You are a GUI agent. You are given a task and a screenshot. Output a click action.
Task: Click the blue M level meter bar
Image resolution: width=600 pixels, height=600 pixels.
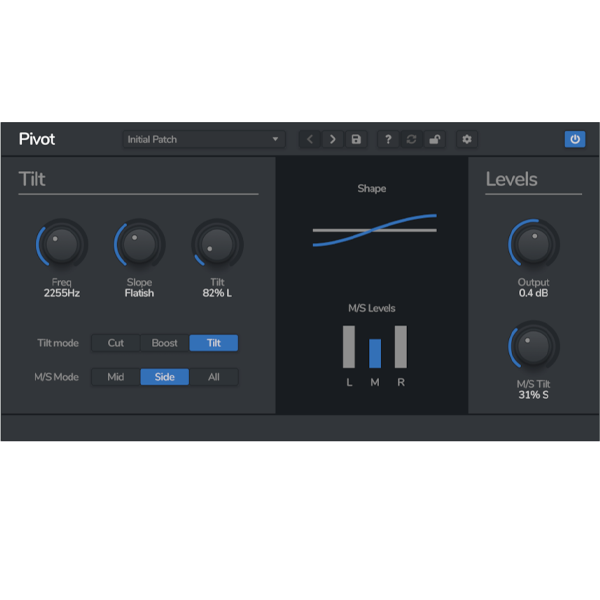click(x=375, y=354)
